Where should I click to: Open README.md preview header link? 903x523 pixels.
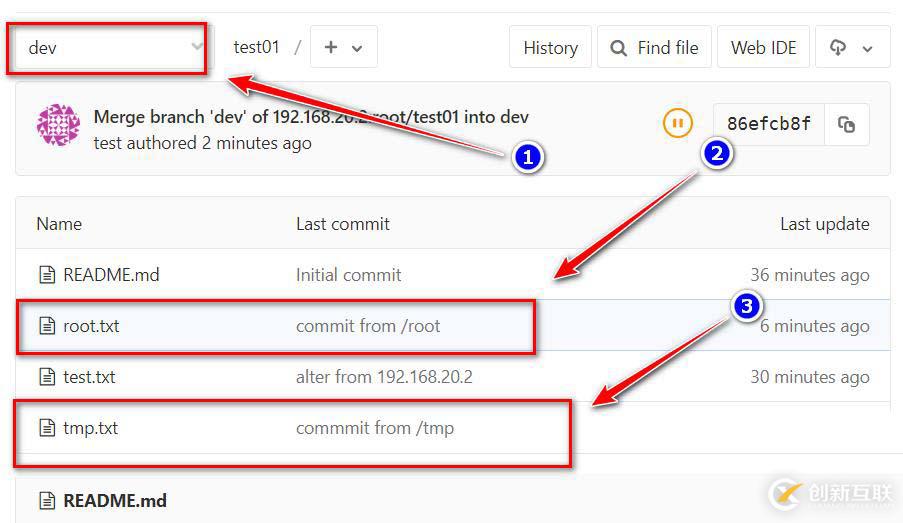point(115,501)
